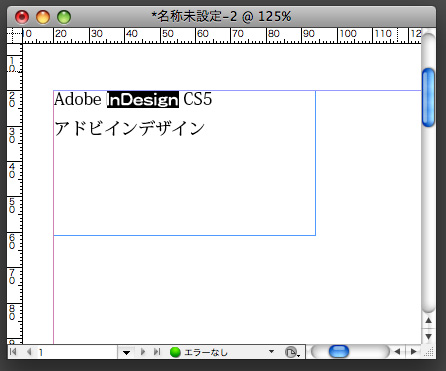Go to previous page arrow
446x371 pixels.
click(x=29, y=352)
